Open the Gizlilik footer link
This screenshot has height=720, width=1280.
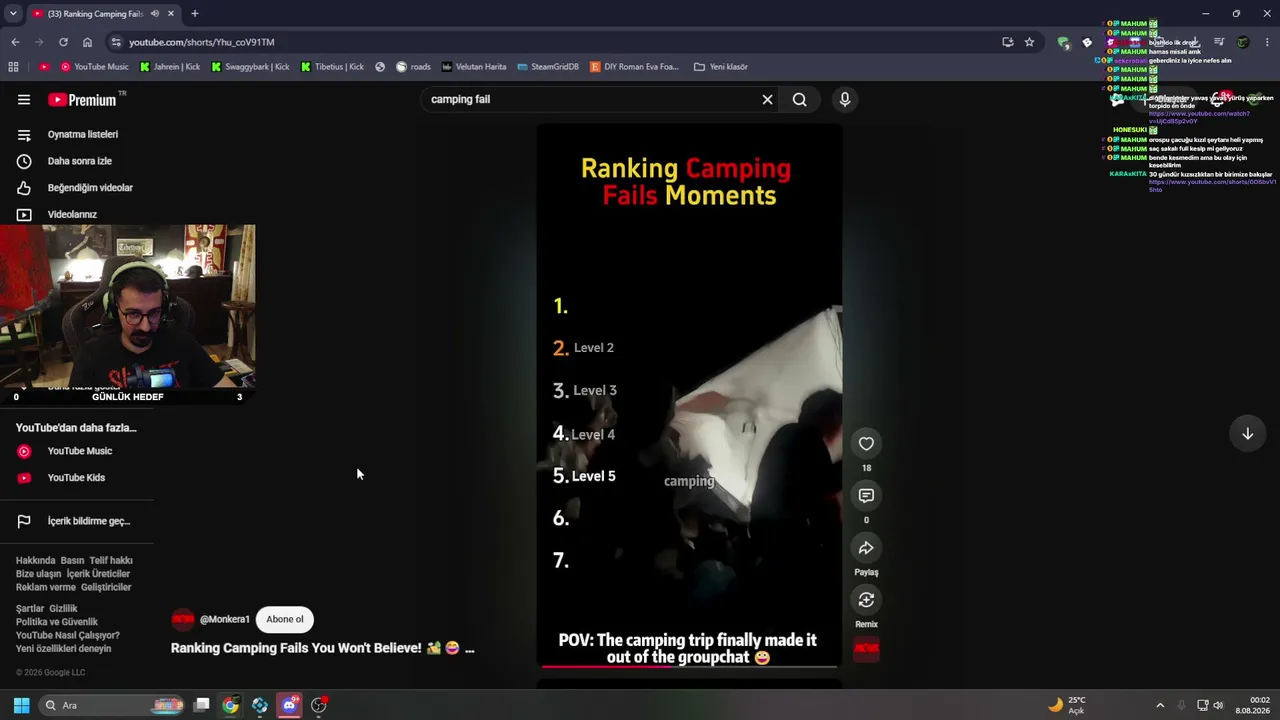63,609
